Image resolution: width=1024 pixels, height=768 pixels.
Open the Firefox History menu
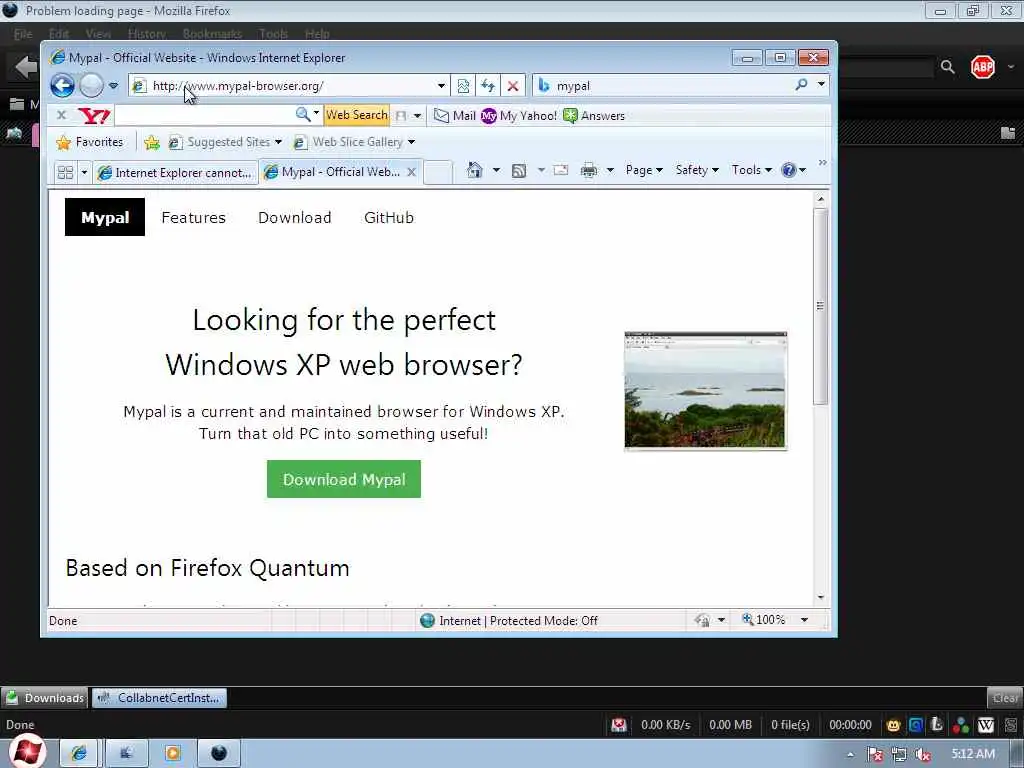[x=146, y=34]
